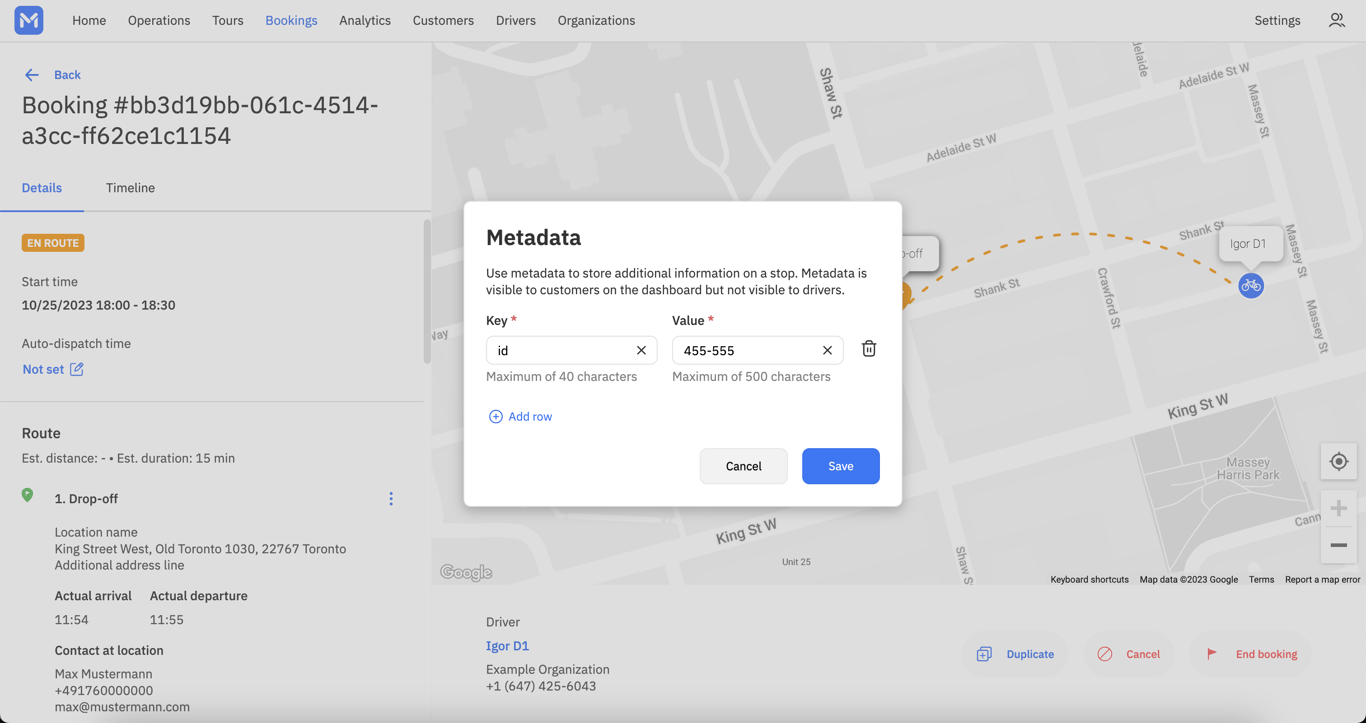Recenter map with location target icon
Image resolution: width=1366 pixels, height=723 pixels.
point(1339,462)
